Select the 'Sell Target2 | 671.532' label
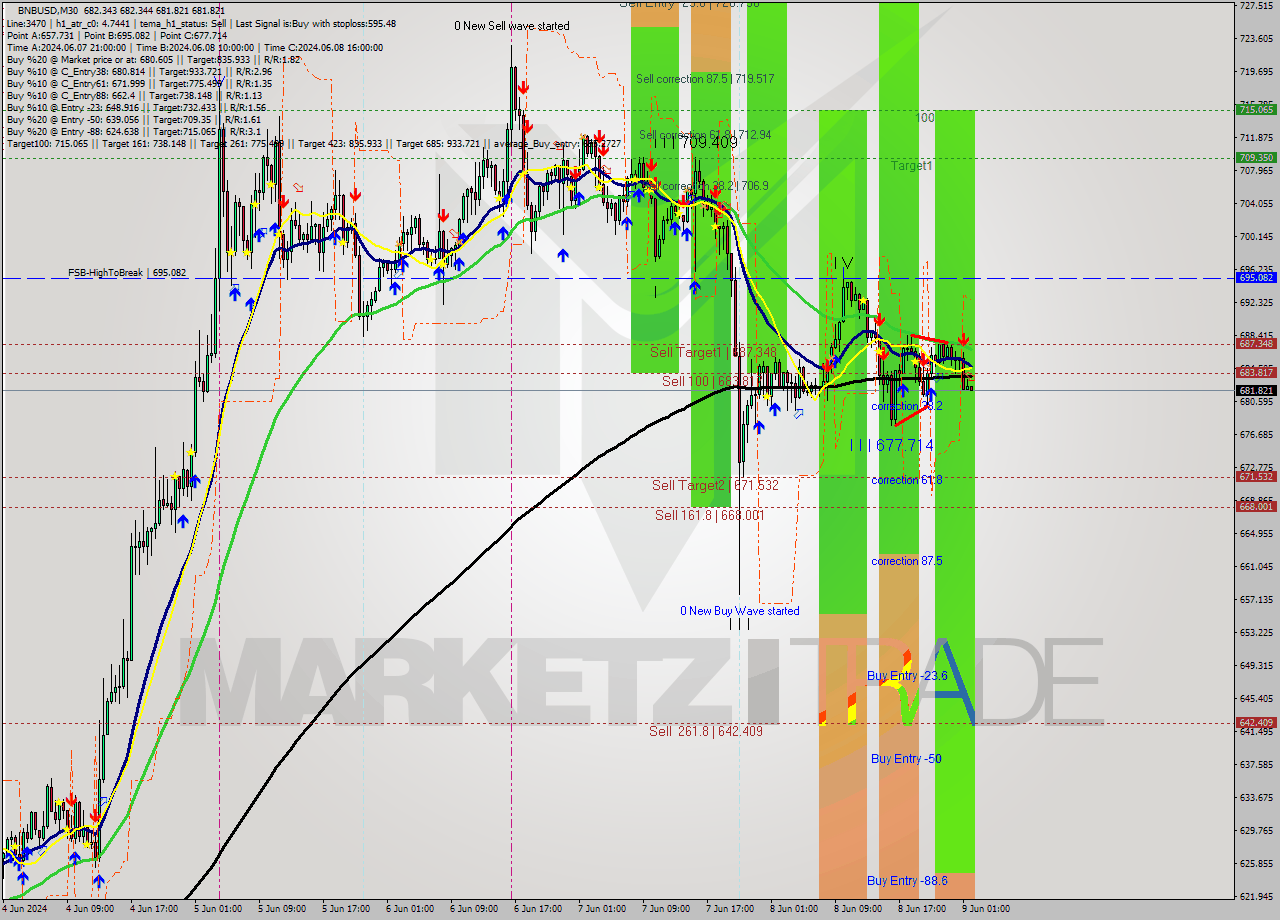This screenshot has height=920, width=1280. [715, 485]
